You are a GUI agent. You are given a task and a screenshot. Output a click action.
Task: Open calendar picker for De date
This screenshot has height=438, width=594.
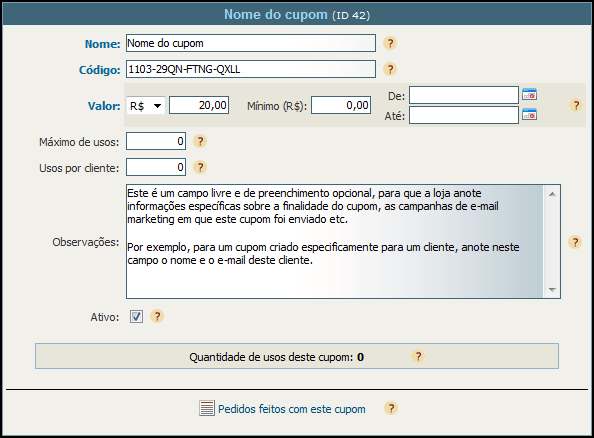529,94
